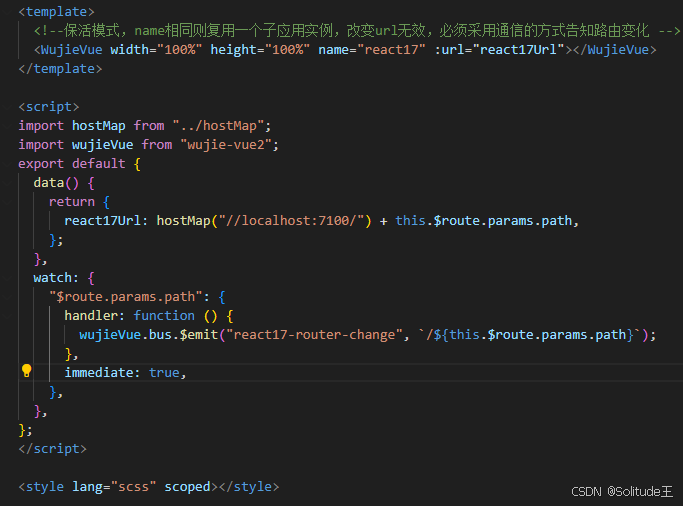
Task: Click the scoped attribute in style tag
Action: pyautogui.click(x=187, y=487)
